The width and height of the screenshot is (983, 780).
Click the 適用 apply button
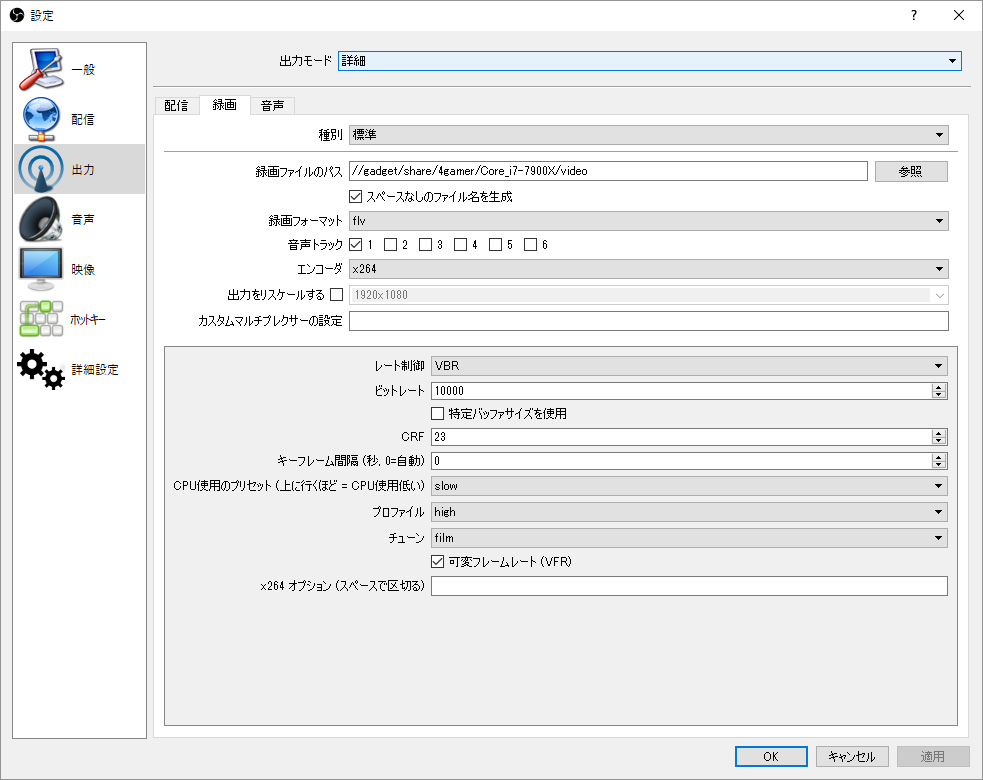click(x=933, y=756)
